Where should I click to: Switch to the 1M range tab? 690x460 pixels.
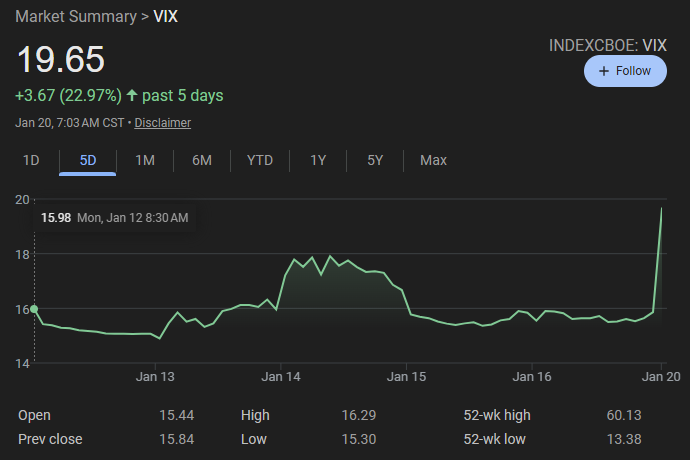coord(145,160)
